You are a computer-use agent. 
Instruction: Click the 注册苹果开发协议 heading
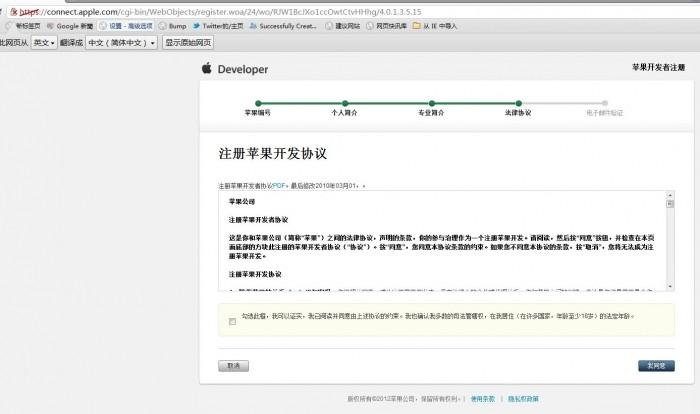pos(273,154)
